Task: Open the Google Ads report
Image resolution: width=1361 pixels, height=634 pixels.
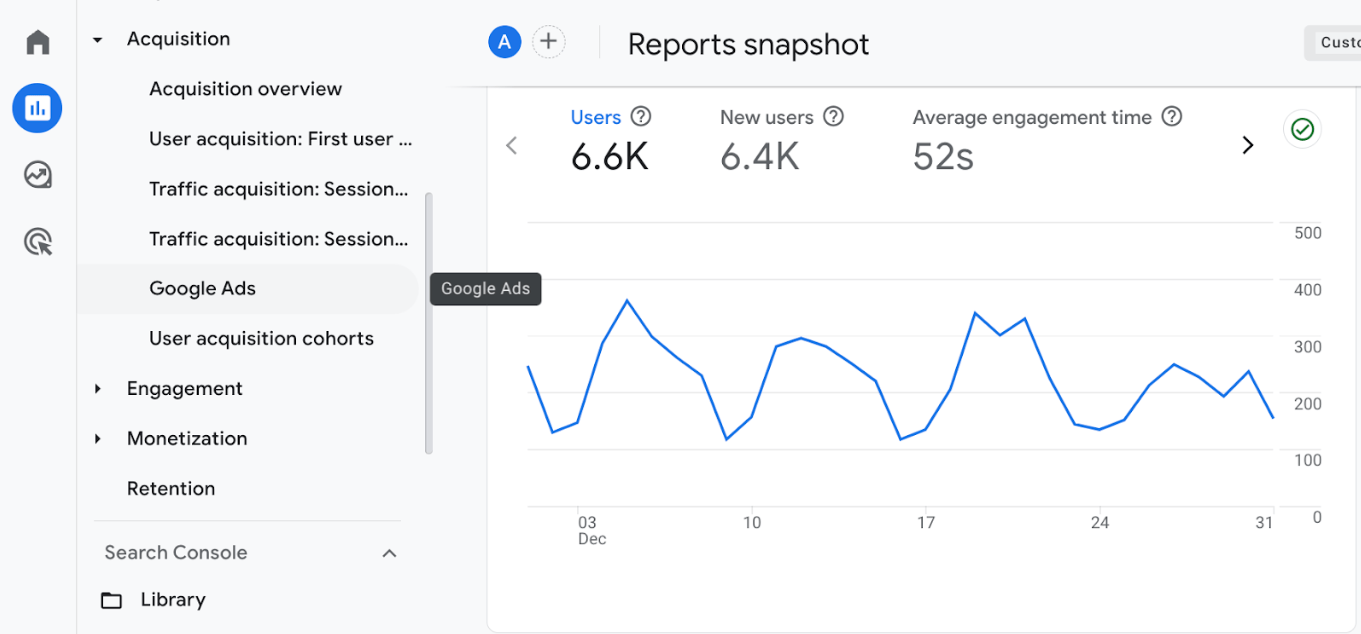Action: pyautogui.click(x=203, y=289)
